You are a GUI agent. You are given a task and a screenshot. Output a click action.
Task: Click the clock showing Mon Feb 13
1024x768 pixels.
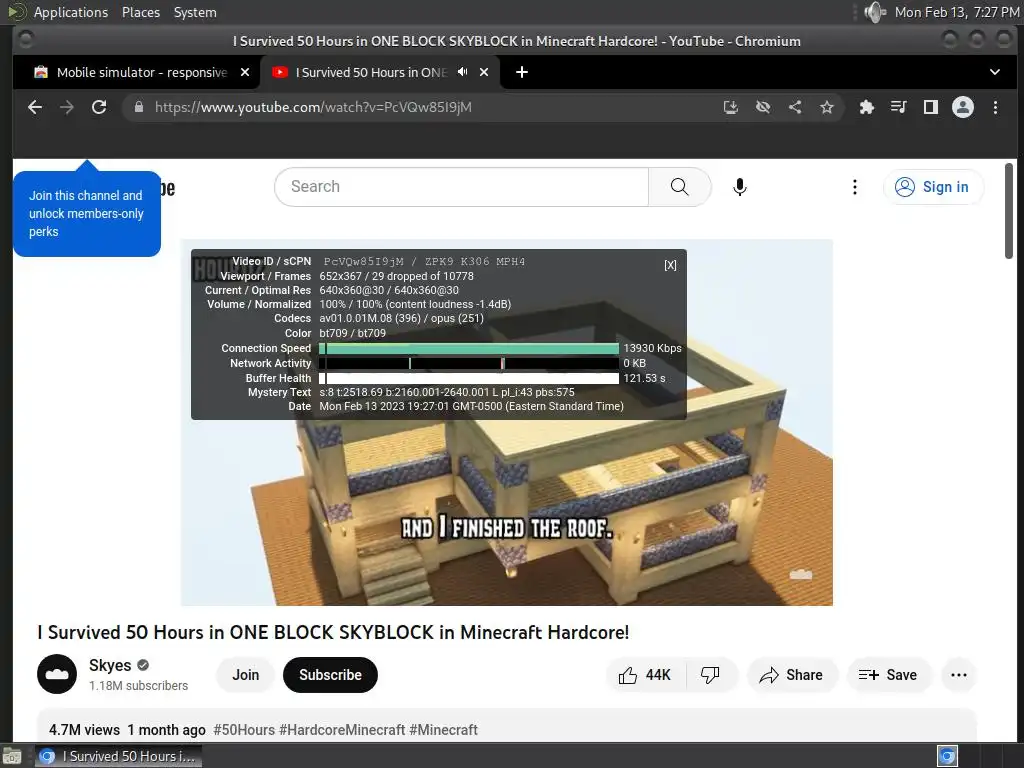pyautogui.click(x=957, y=12)
